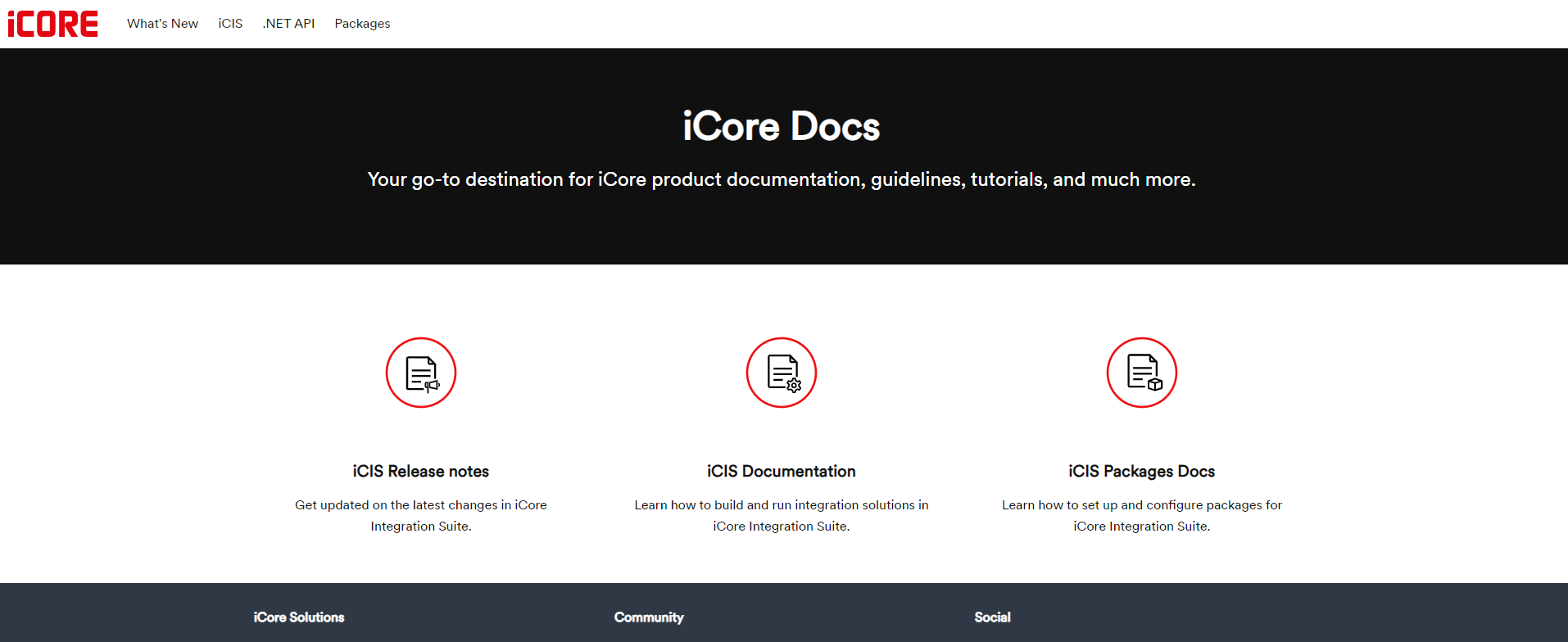
Task: Click the 'Your go-to destination' tagline text
Action: pos(782,179)
